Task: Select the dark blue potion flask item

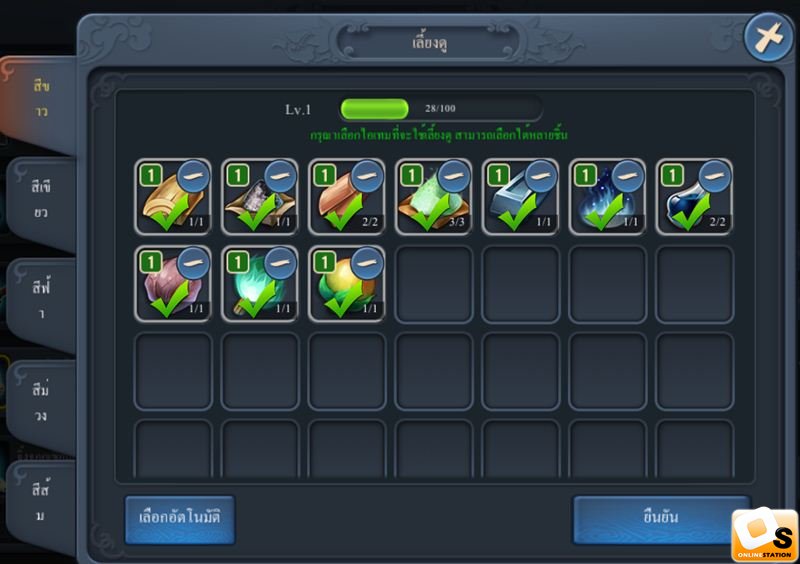Action: coord(694,197)
